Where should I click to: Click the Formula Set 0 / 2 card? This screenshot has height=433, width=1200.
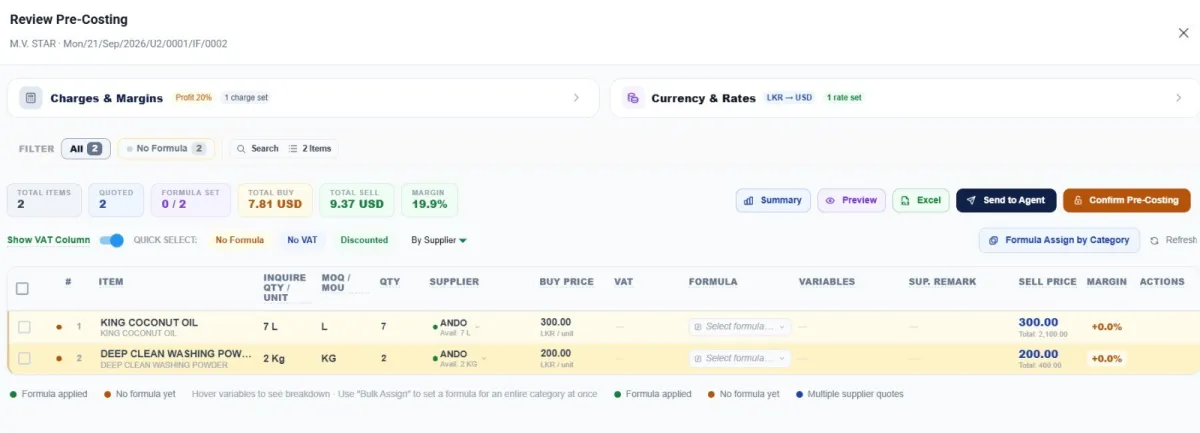190,200
